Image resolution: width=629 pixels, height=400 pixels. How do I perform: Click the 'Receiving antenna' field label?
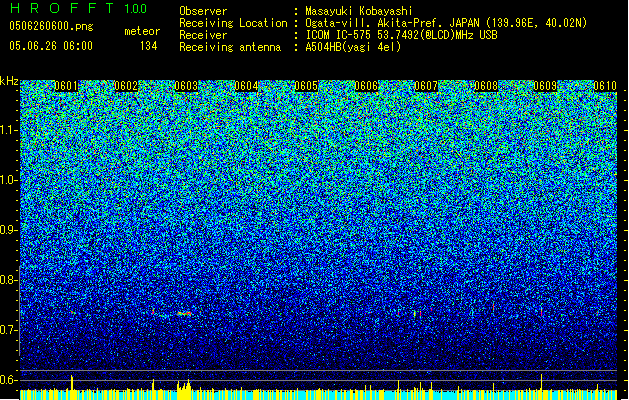[230, 47]
